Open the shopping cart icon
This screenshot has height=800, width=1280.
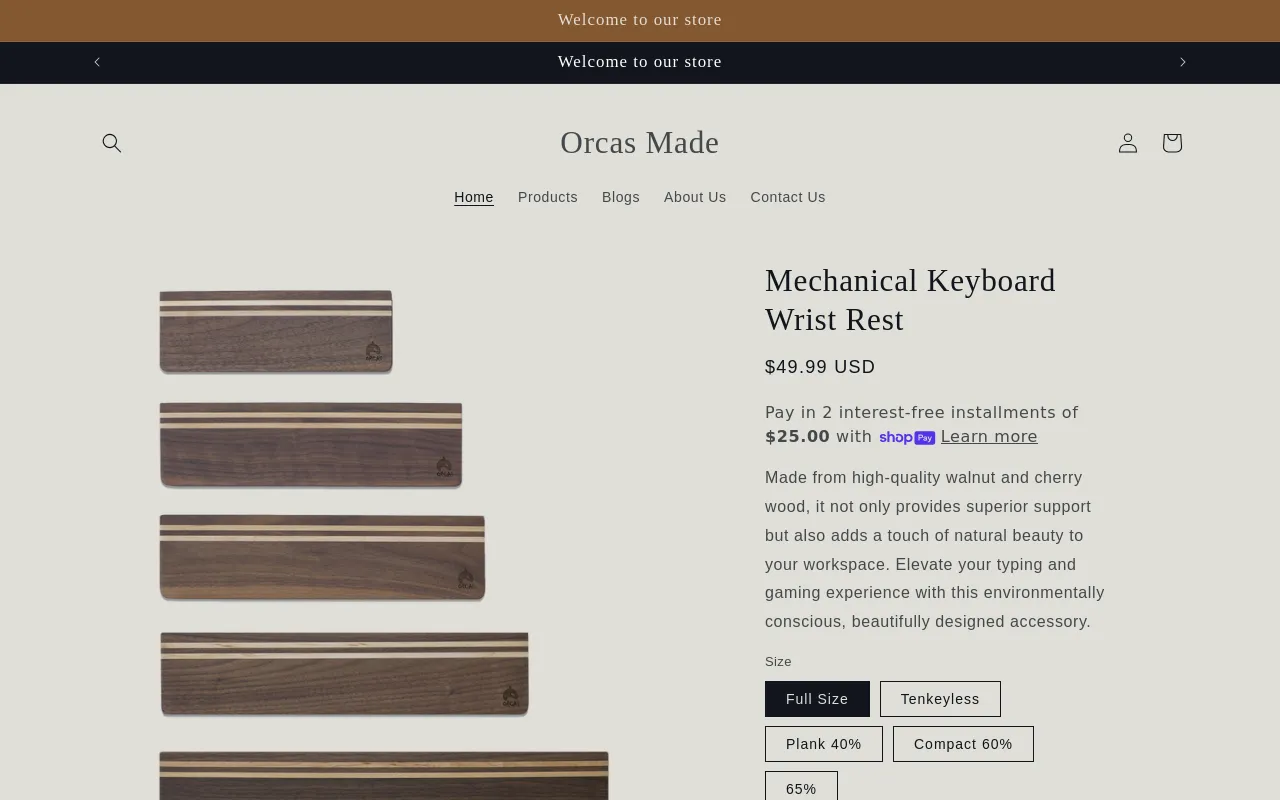pyautogui.click(x=1172, y=143)
